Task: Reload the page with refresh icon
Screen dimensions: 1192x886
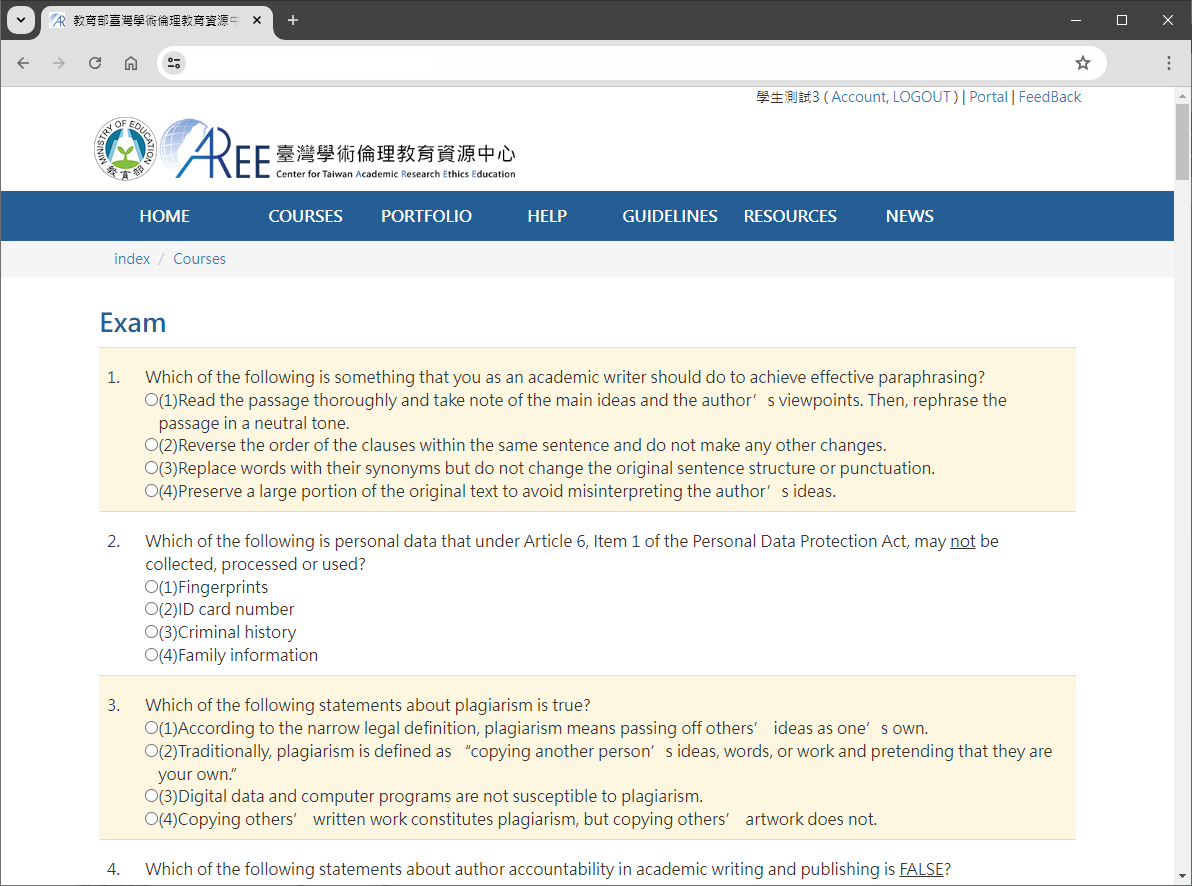Action: click(95, 63)
